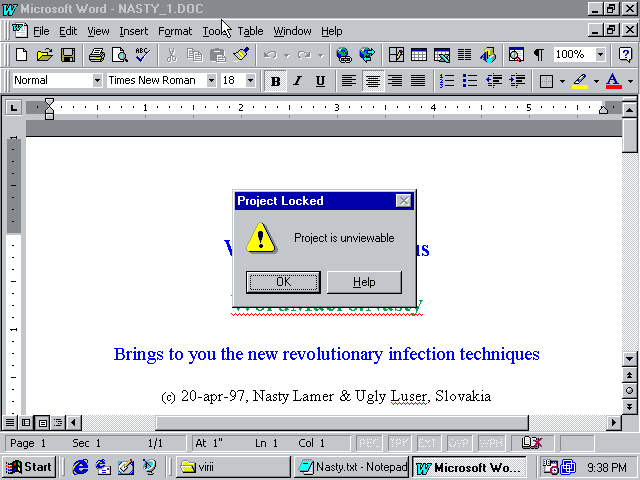Click the Columns icon
The height and width of the screenshot is (480, 640).
pyautogui.click(x=464, y=55)
